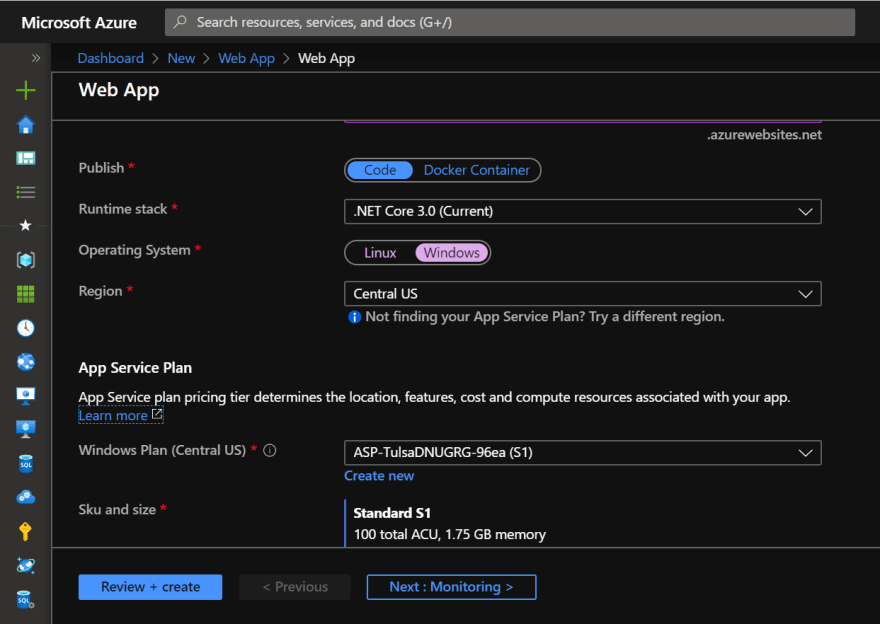Click the Operating System field label
880x624 pixels.
pyautogui.click(x=135, y=250)
